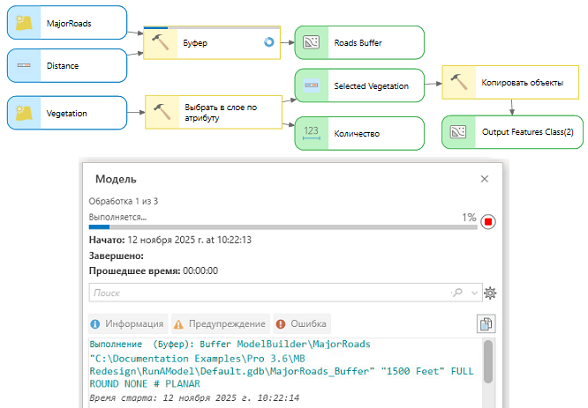This screenshot has width=588, height=408.
Task: Toggle the Ошибка message filter
Action: point(302,324)
